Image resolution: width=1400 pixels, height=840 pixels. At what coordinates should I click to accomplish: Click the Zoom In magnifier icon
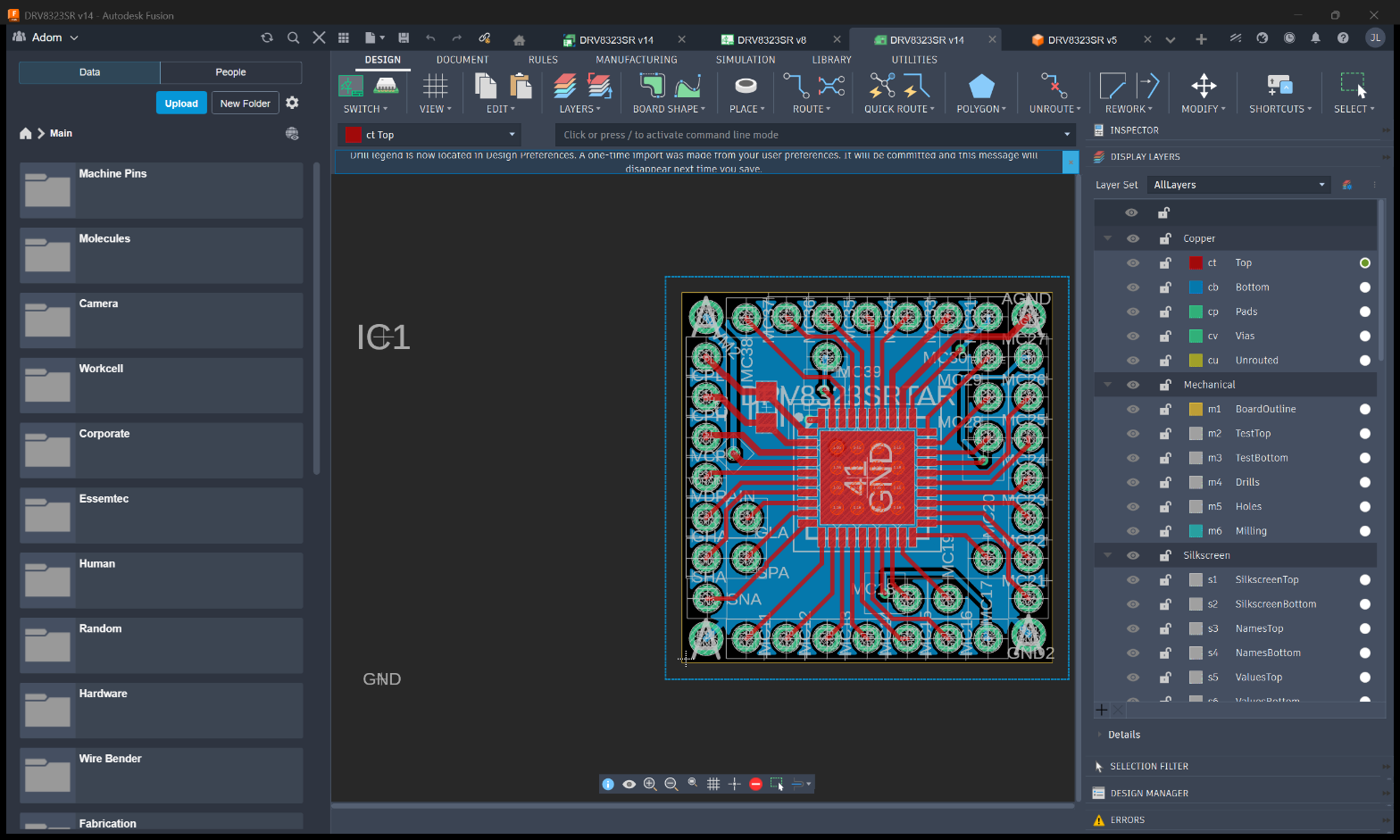650,784
